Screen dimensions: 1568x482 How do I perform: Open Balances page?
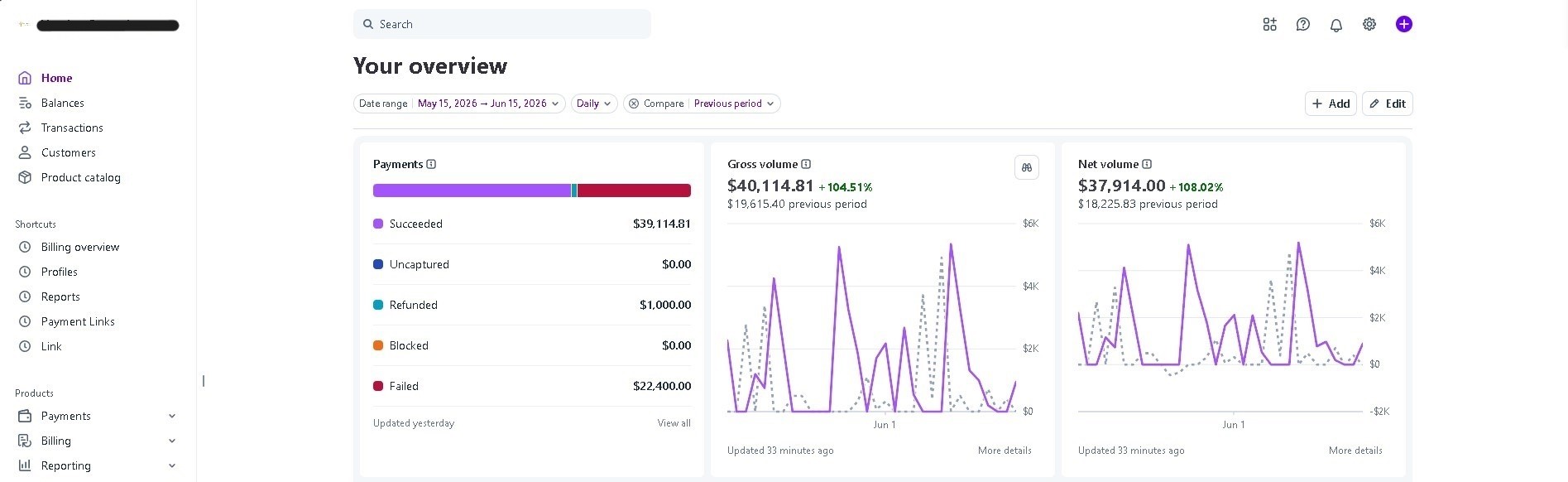pyautogui.click(x=63, y=103)
